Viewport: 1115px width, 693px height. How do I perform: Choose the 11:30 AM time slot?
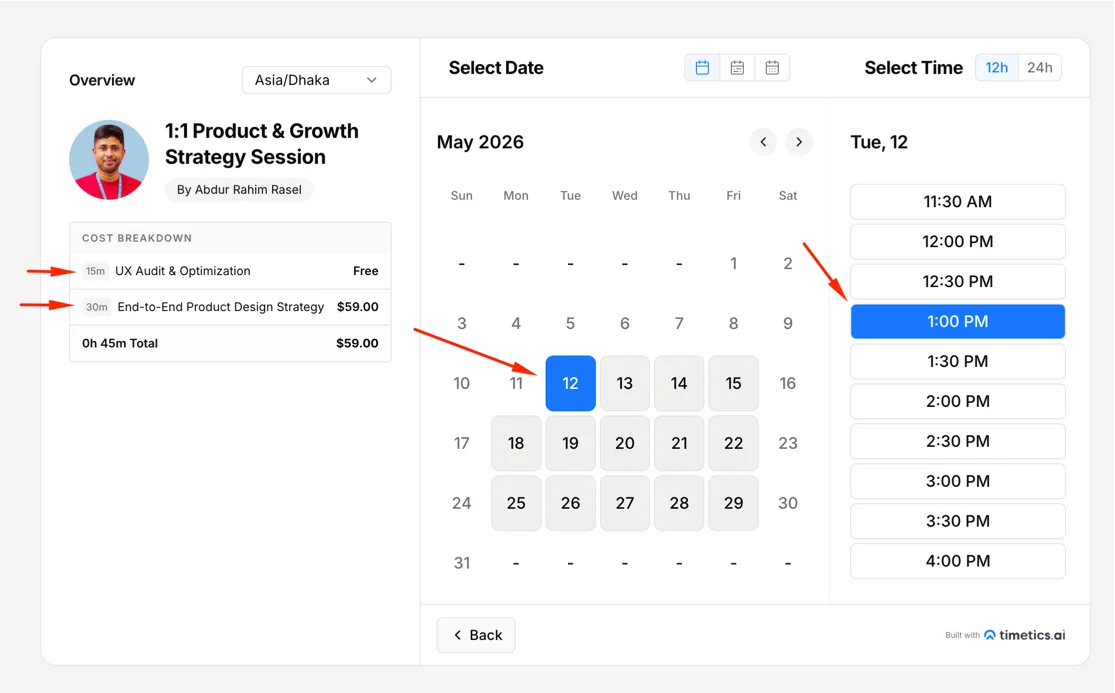958,202
